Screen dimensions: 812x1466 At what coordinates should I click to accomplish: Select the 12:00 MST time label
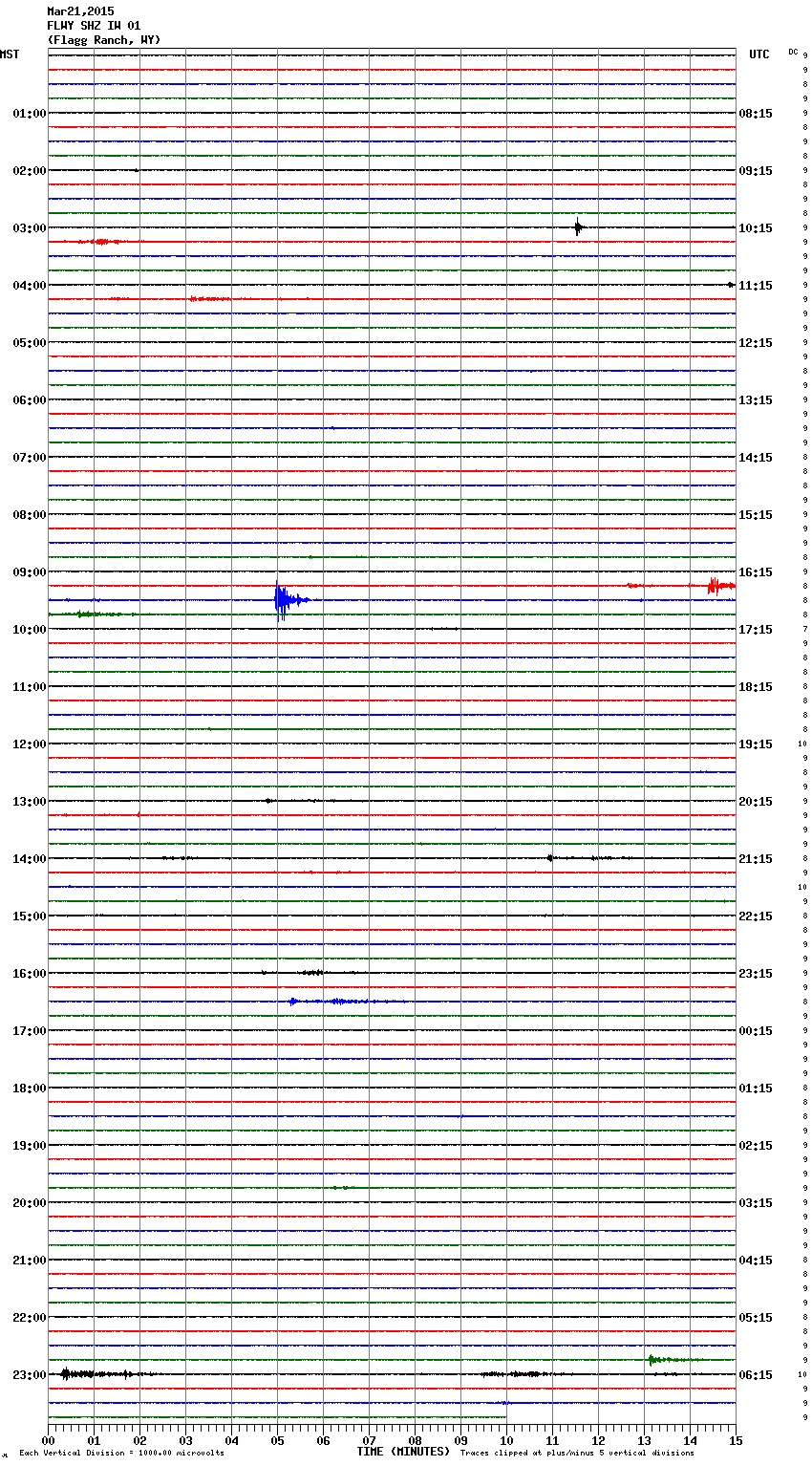[x=30, y=744]
